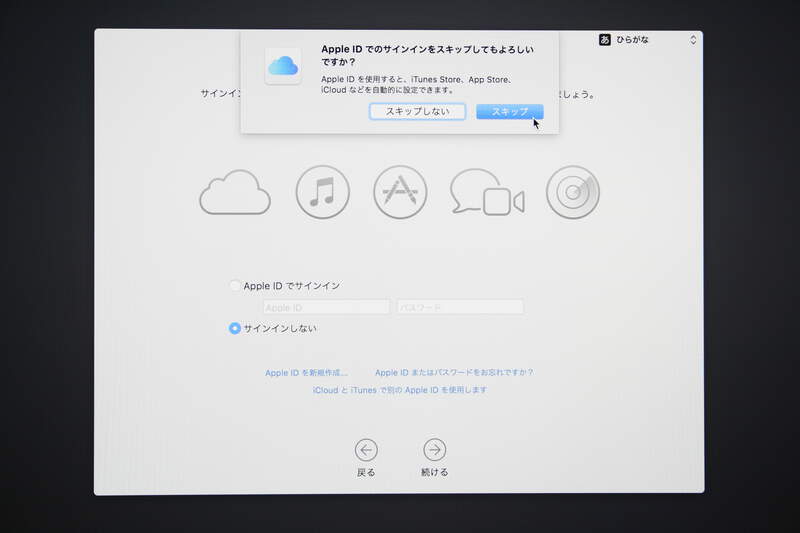Click the Find My Mac radar icon
Viewport: 800px width, 533px height.
pos(573,192)
